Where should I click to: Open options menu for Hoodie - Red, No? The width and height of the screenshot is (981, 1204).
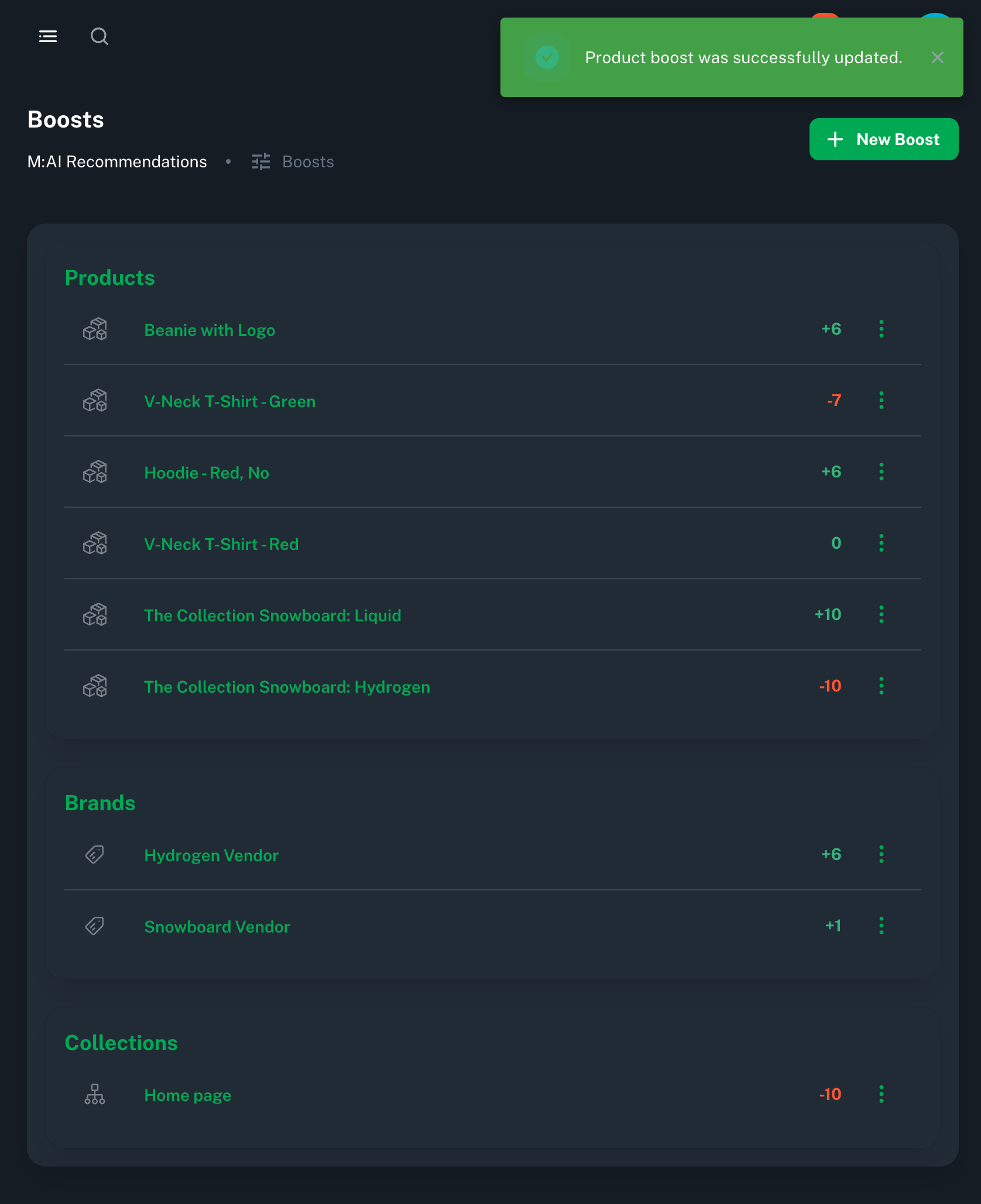tap(881, 472)
